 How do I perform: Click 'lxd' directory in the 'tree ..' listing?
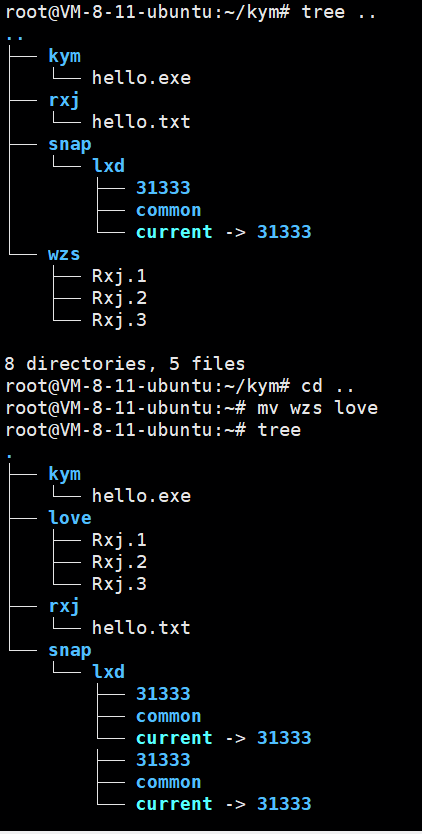pyautogui.click(x=109, y=166)
